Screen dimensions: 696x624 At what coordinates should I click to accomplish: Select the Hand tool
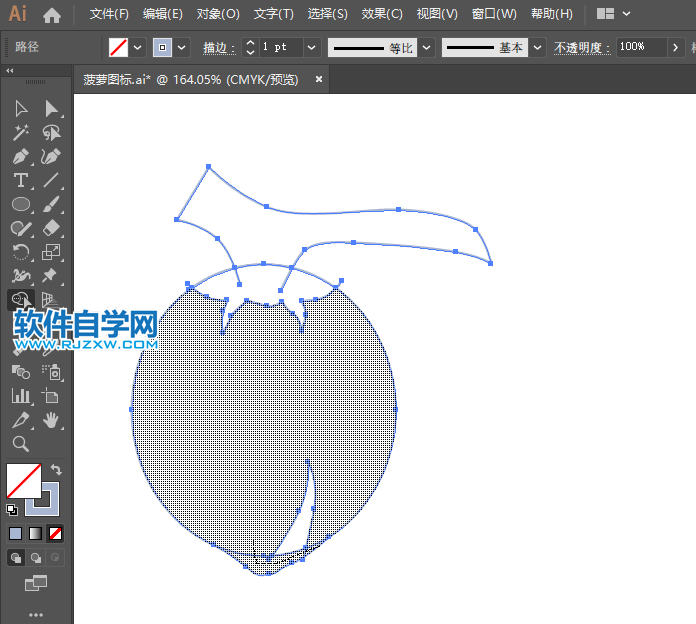tap(51, 420)
